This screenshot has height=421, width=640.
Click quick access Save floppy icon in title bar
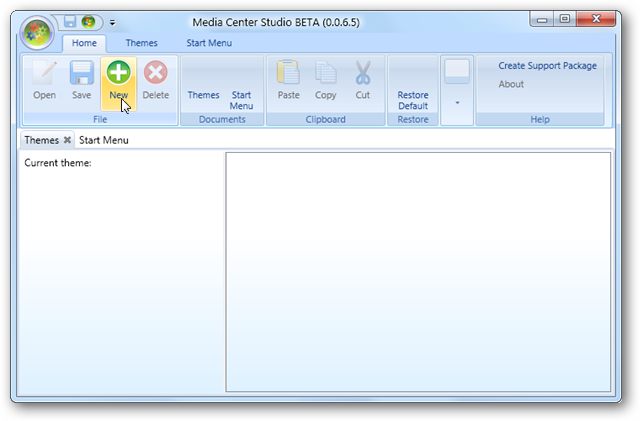click(70, 21)
